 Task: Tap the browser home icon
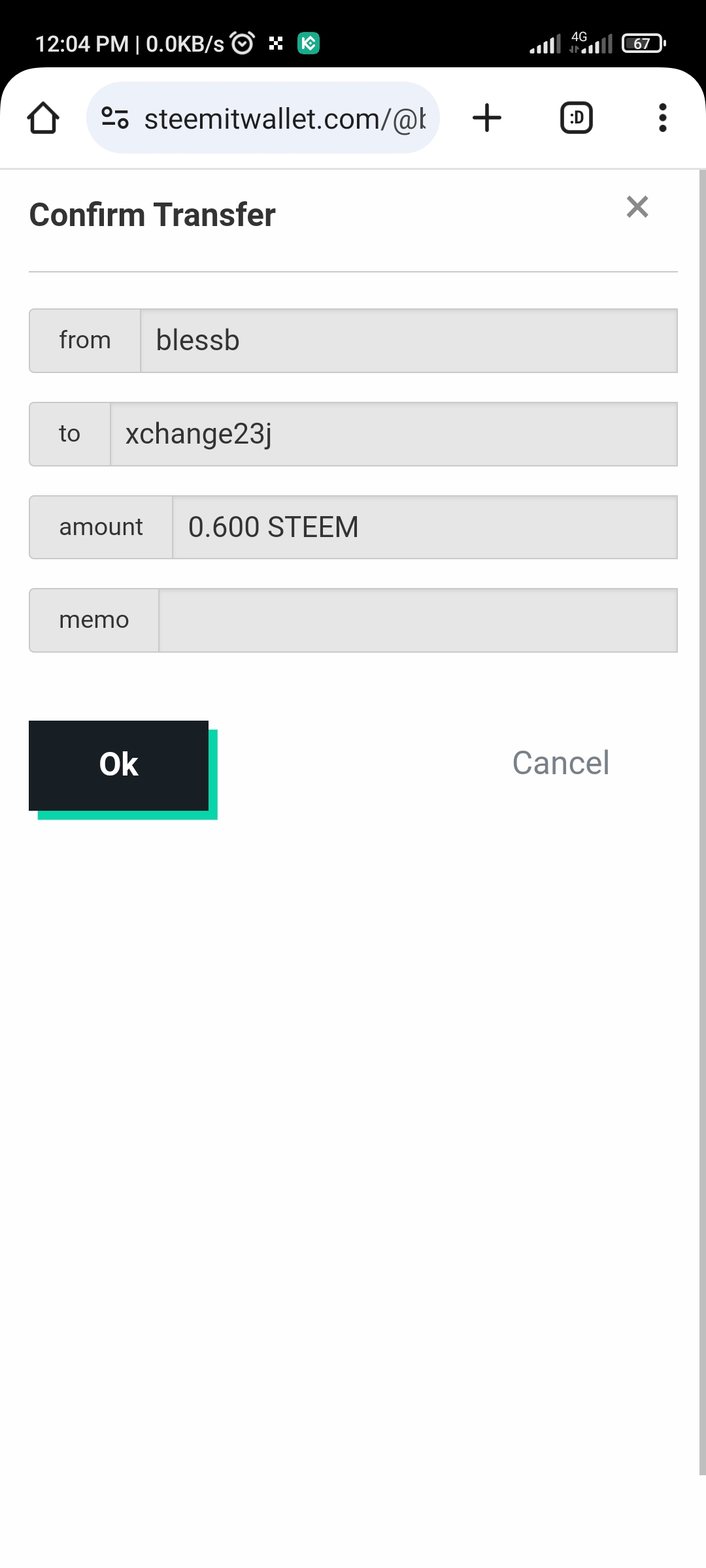pyautogui.click(x=43, y=118)
